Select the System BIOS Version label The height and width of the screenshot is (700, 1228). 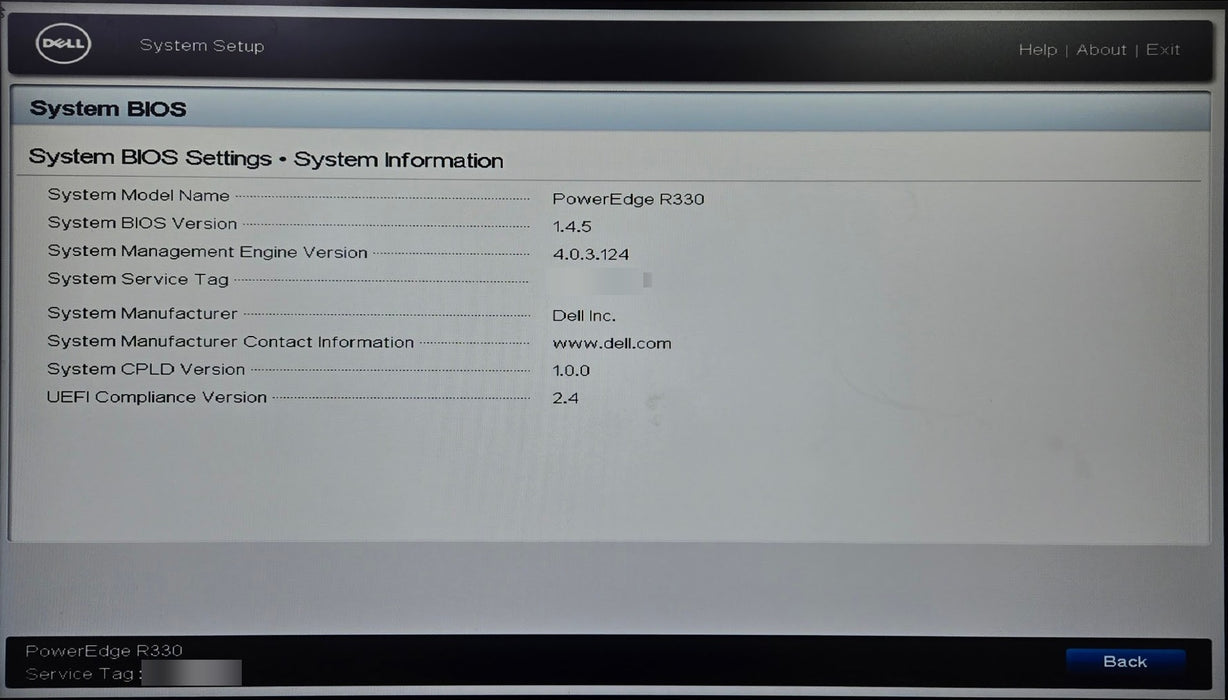(142, 224)
